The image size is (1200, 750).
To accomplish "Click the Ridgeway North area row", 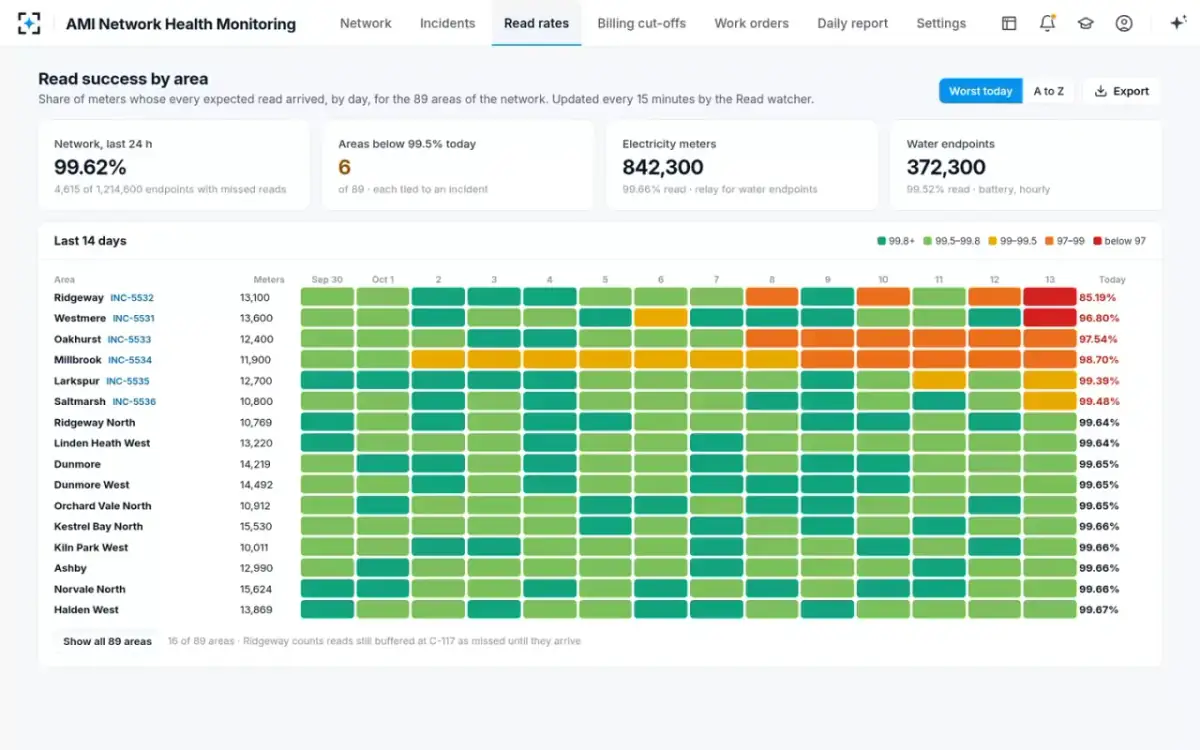I will pos(600,422).
